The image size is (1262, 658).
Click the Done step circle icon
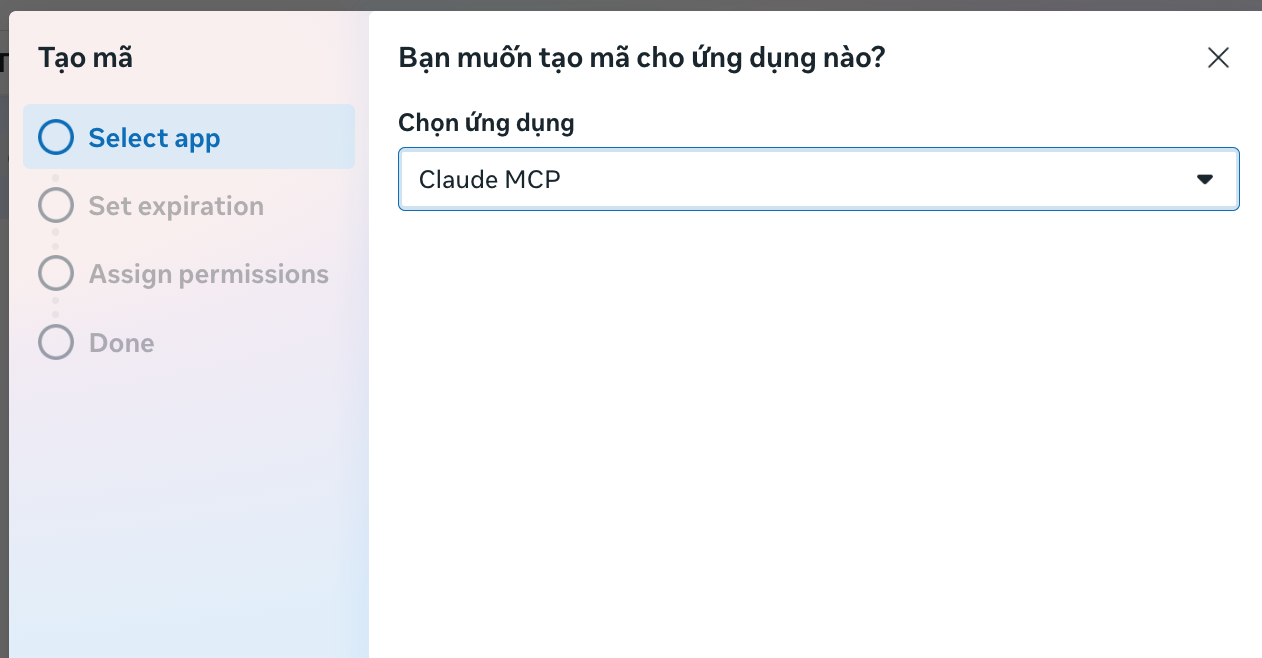(56, 342)
